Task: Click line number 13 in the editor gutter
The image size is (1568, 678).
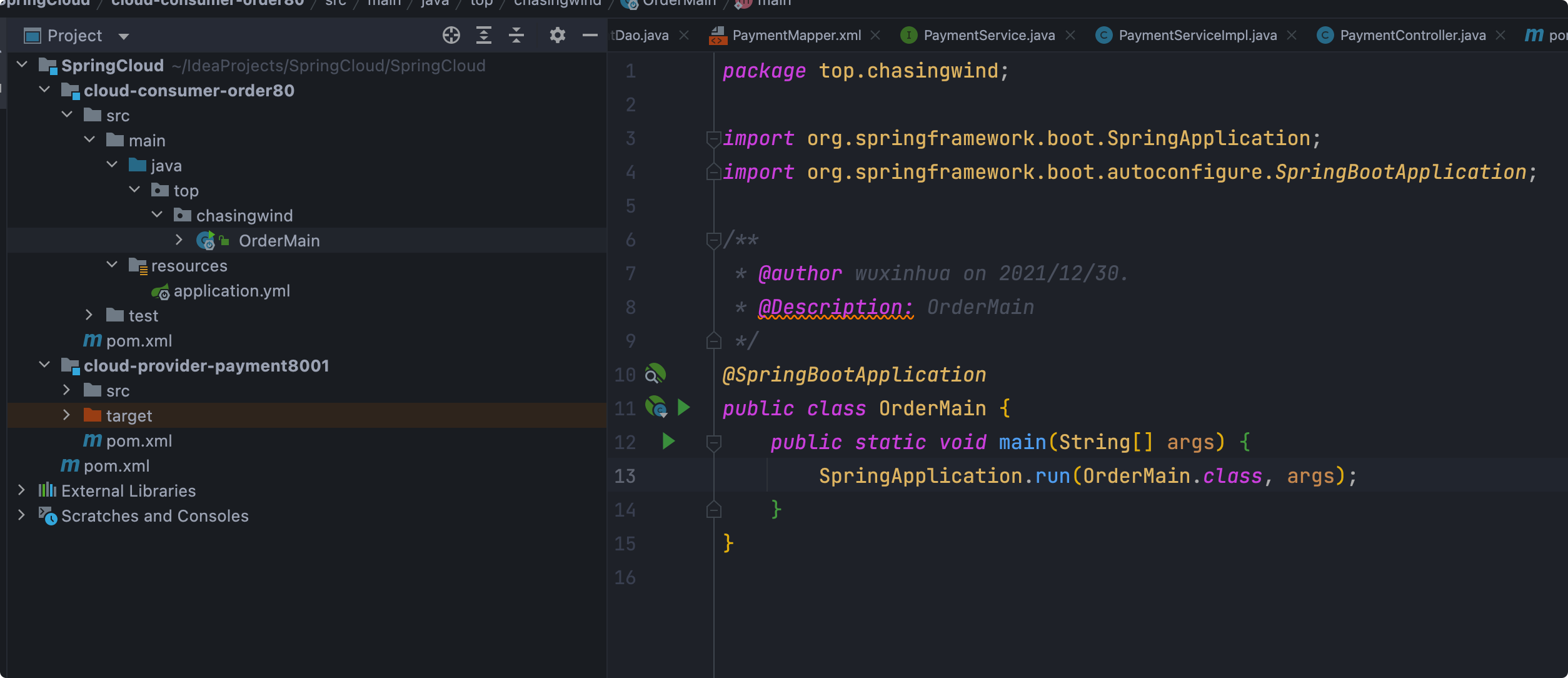Action: click(x=625, y=476)
